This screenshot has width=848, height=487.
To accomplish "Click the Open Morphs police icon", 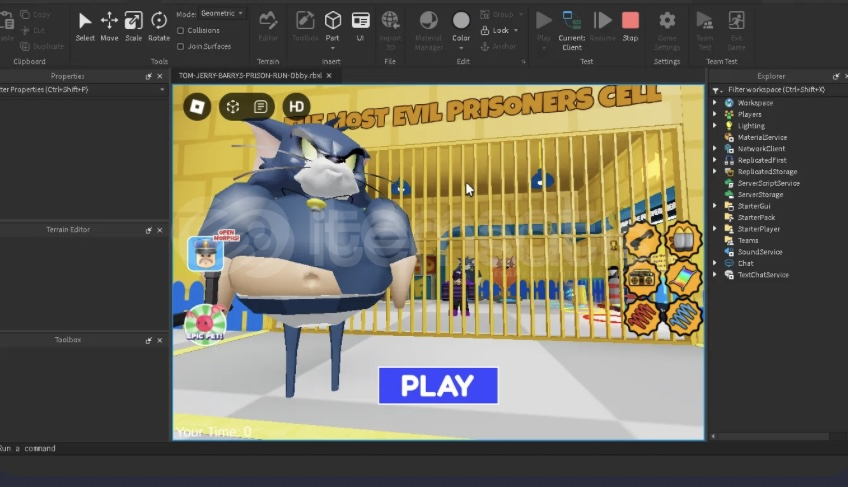I will (x=206, y=253).
